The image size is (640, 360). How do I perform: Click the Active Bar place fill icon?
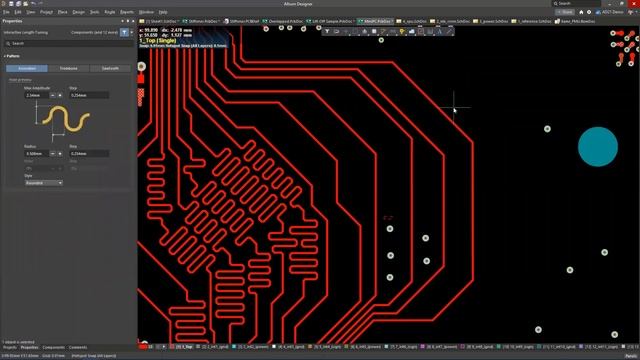tap(421, 31)
